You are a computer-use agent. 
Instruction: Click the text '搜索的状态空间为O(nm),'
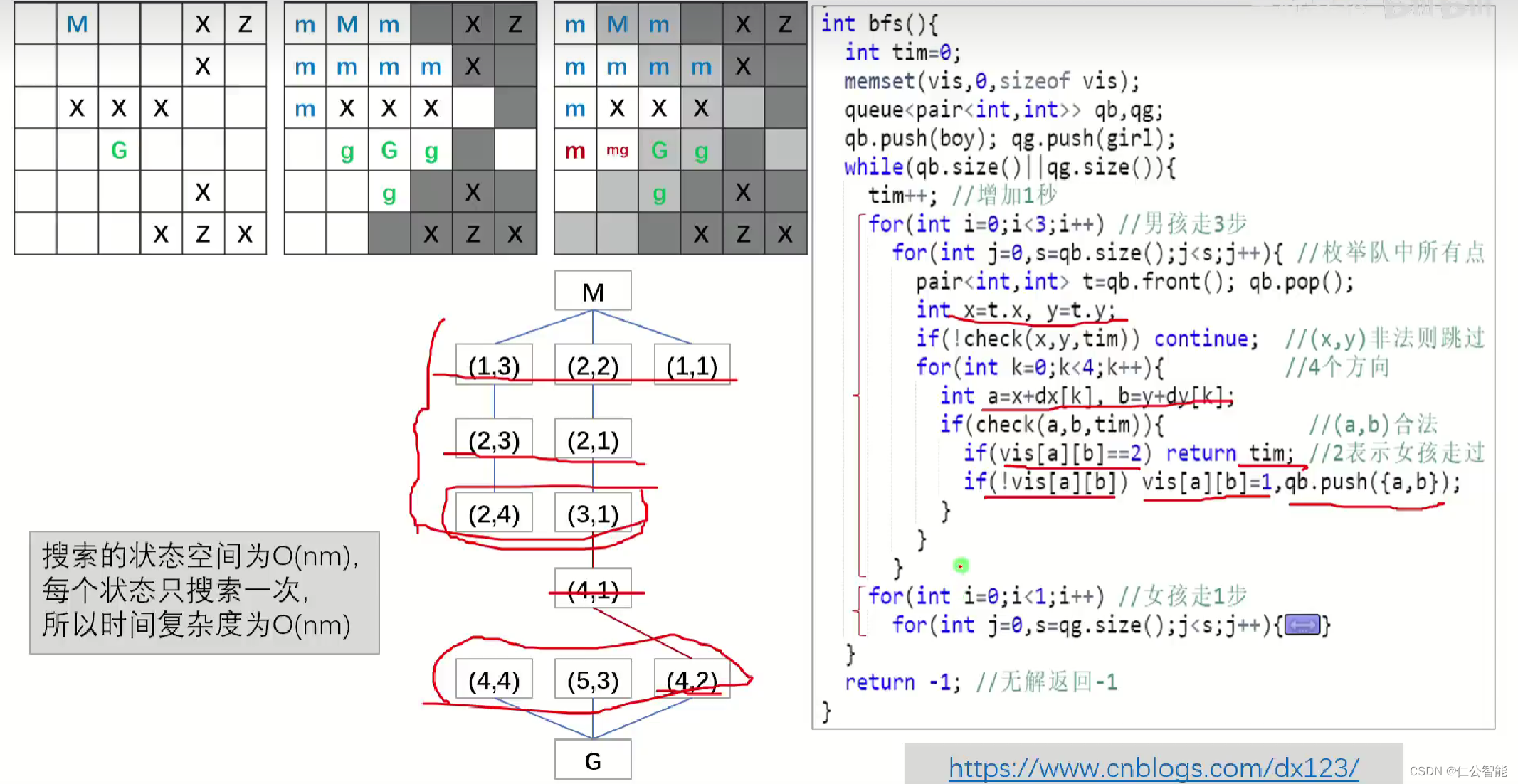point(201,556)
